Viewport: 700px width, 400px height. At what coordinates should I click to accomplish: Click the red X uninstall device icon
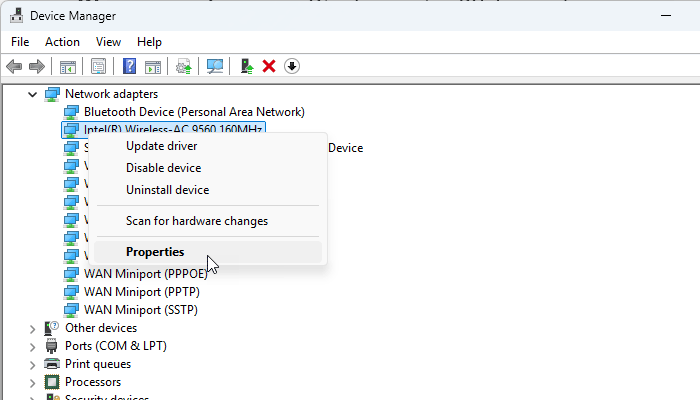pos(269,67)
